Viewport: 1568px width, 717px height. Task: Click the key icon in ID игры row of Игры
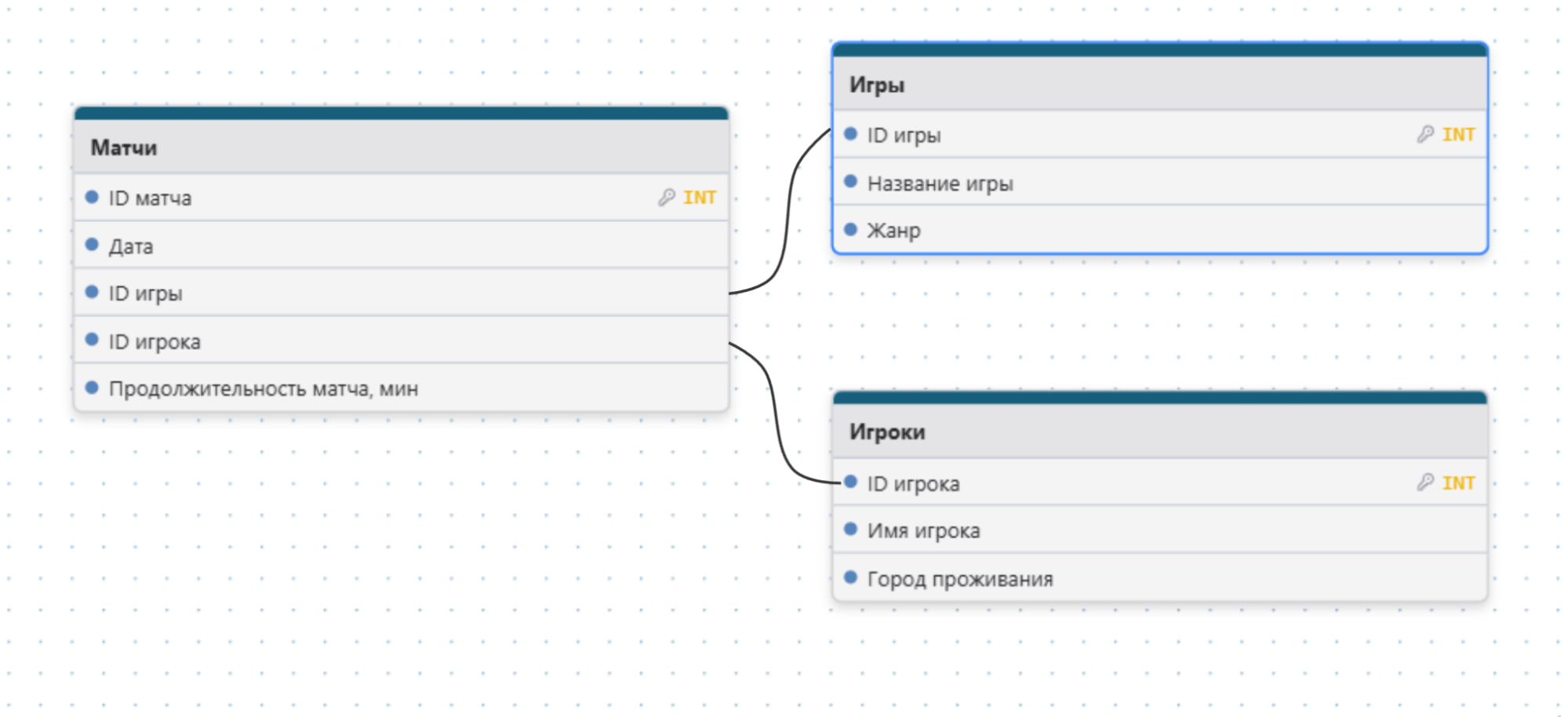(x=1425, y=135)
